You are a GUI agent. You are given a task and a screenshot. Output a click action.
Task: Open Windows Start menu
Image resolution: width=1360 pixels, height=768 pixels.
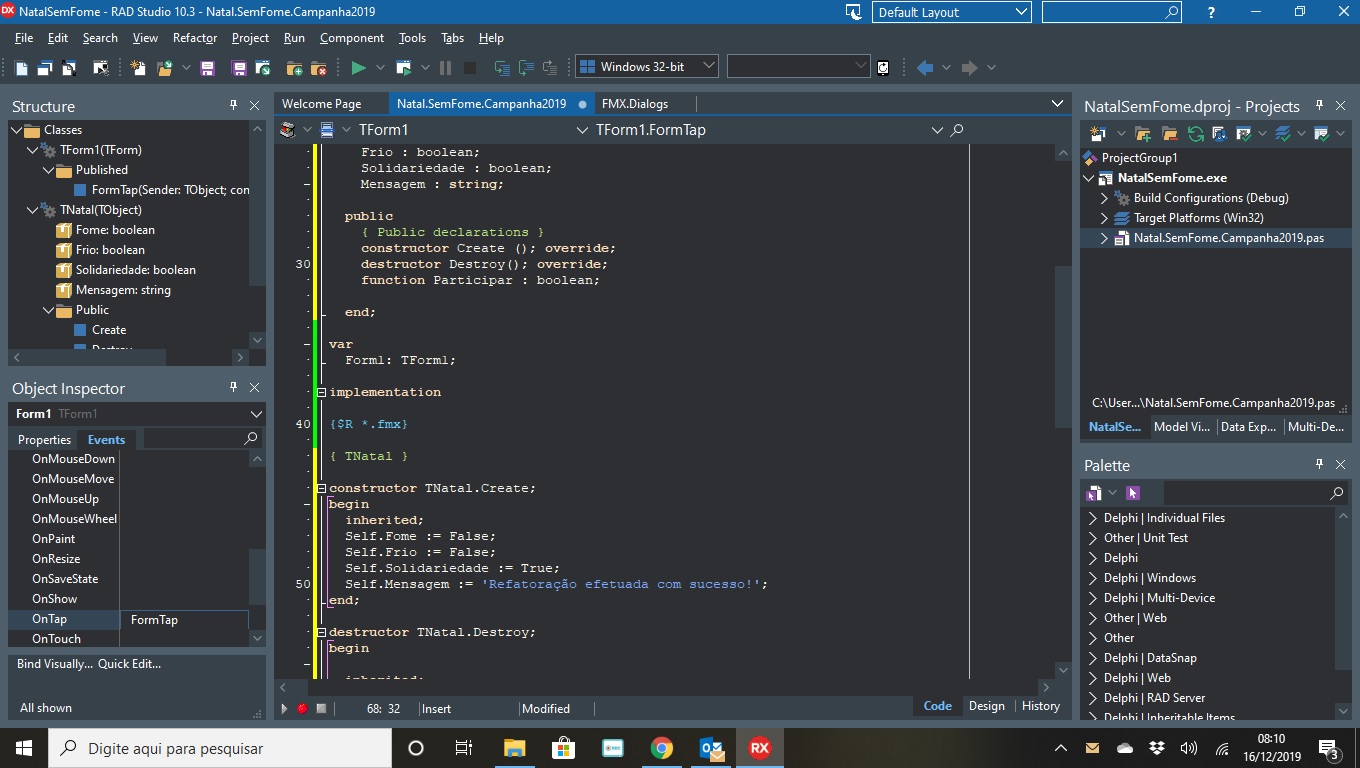[23, 747]
